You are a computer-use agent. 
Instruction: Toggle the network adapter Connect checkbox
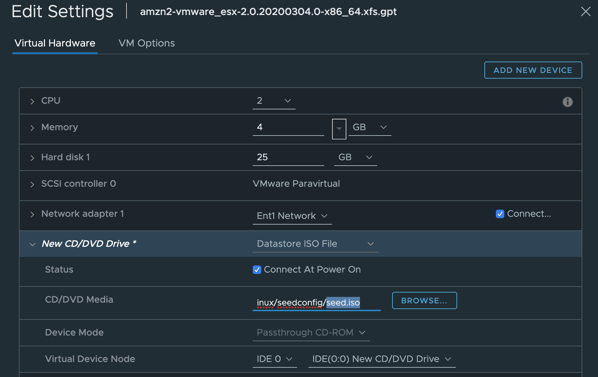point(500,214)
